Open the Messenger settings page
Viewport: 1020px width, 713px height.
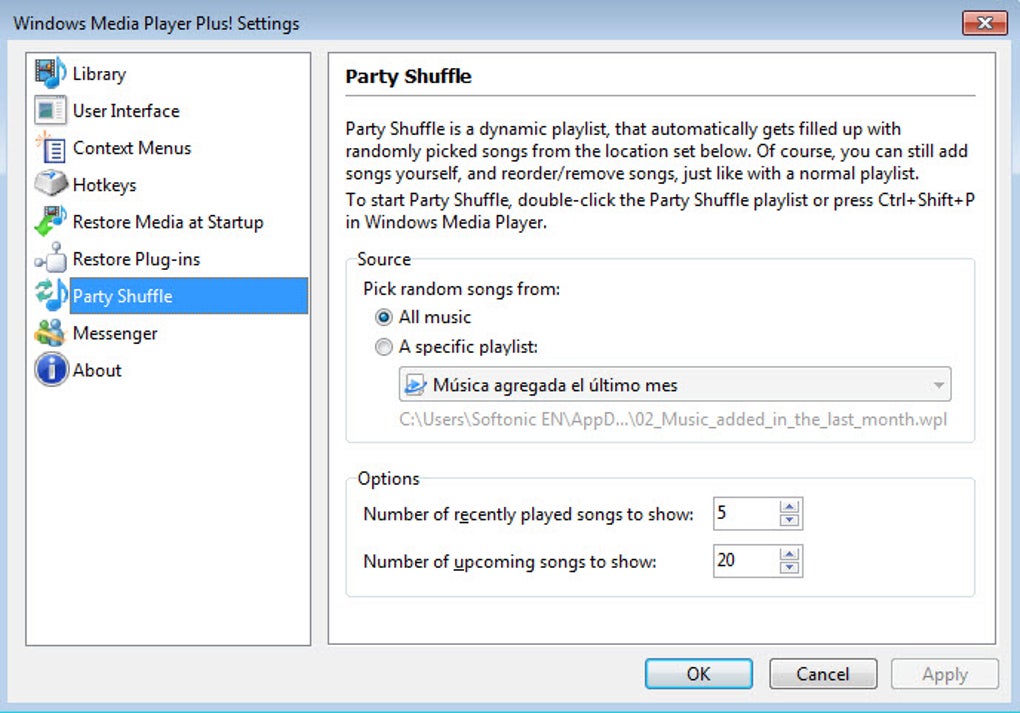115,333
